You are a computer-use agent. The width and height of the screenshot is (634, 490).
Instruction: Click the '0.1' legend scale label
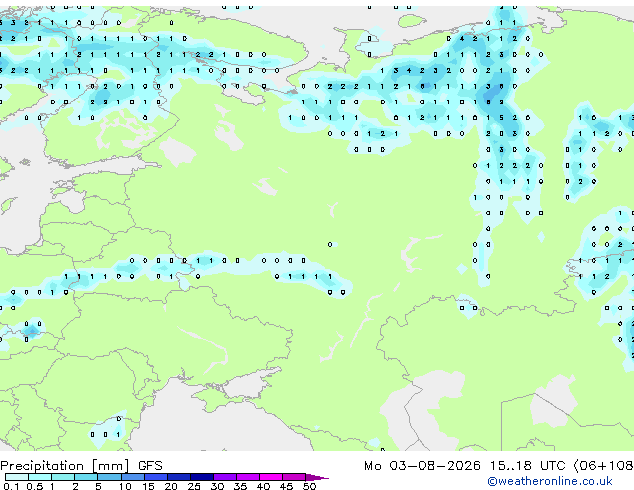click(x=11, y=486)
